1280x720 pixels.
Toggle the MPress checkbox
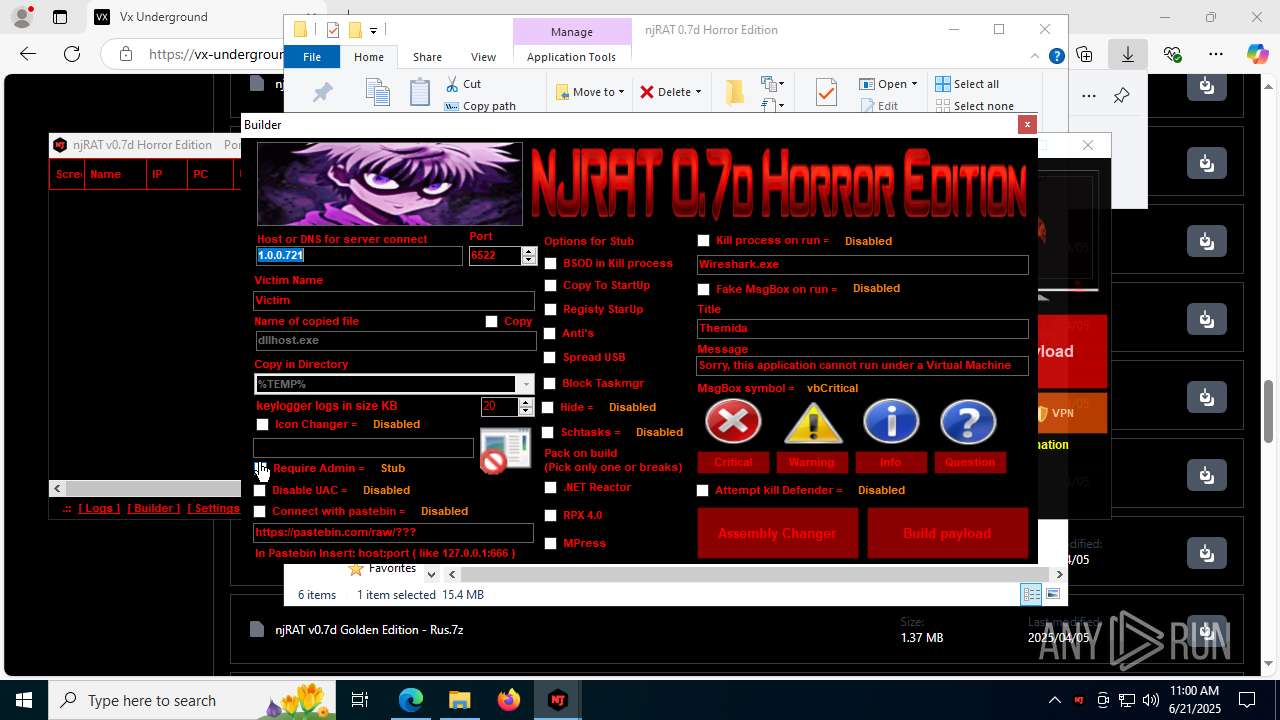(550, 544)
